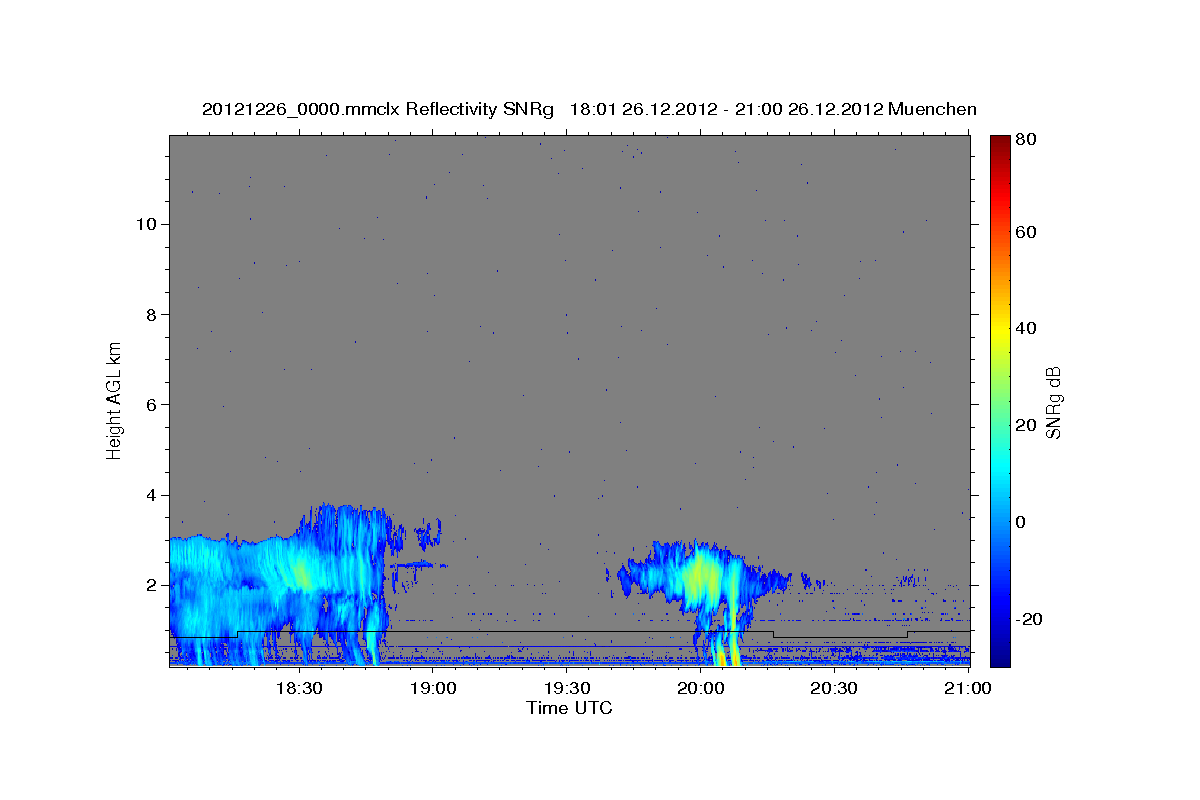
Task: Click the 'SNRg dB' colorbar label
Action: pos(1052,401)
